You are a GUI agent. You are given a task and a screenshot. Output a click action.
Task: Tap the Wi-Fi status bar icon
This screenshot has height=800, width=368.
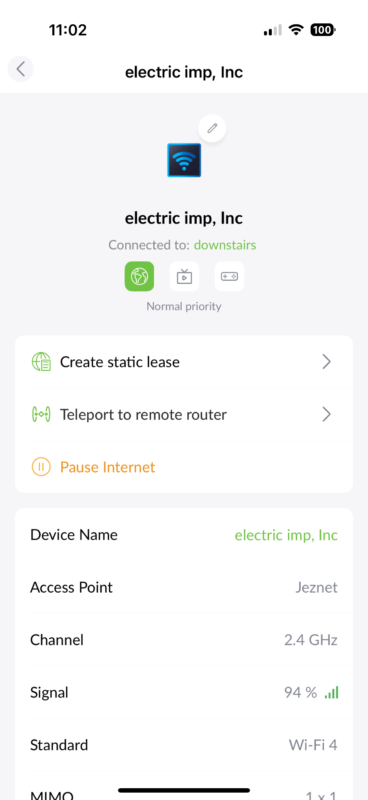coord(296,30)
